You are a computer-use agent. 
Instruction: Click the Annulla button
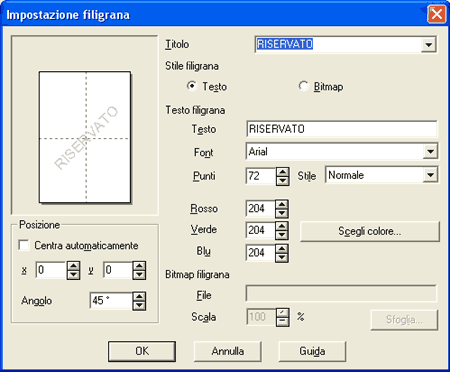tap(228, 351)
